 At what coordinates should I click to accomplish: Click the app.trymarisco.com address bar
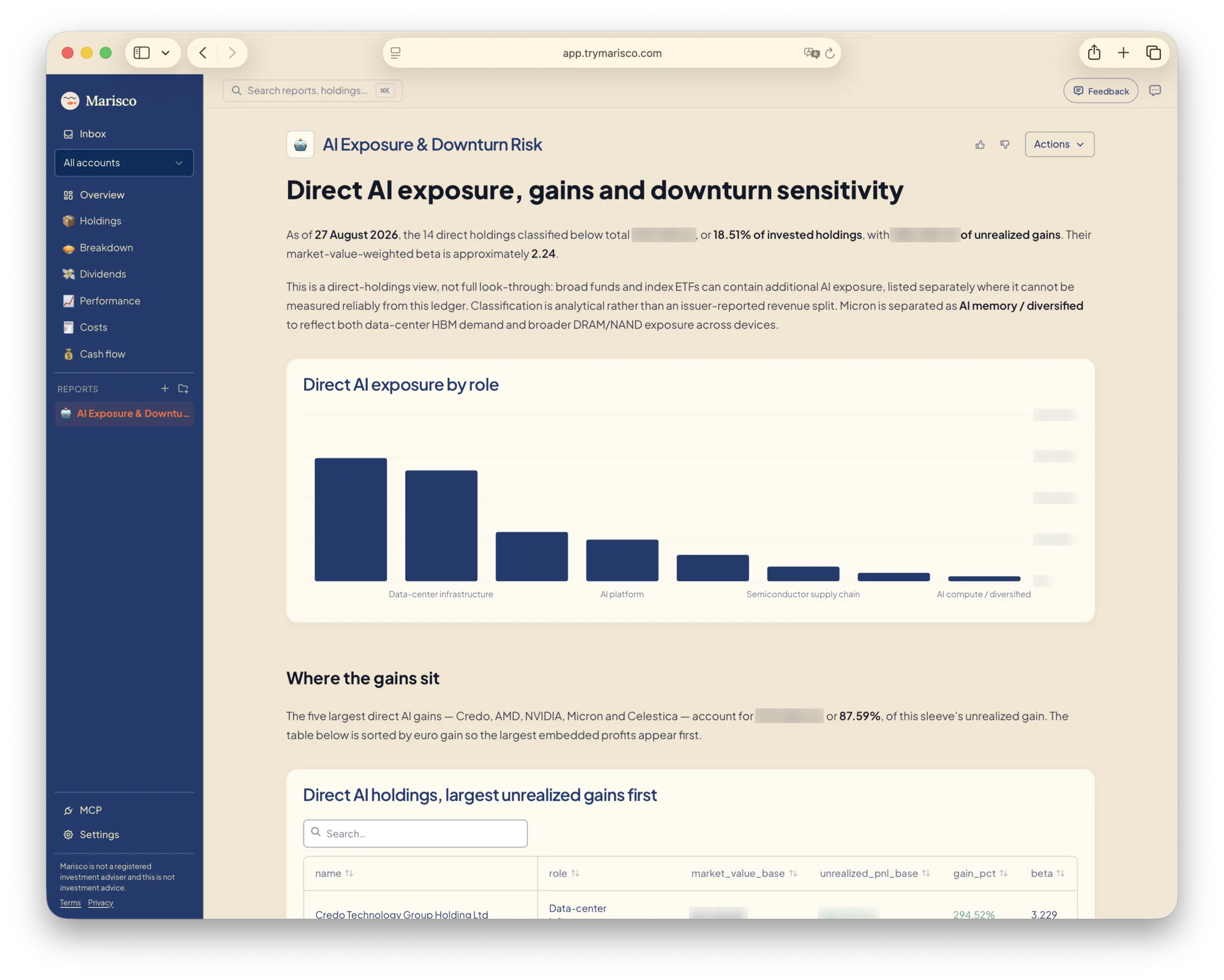pyautogui.click(x=611, y=53)
